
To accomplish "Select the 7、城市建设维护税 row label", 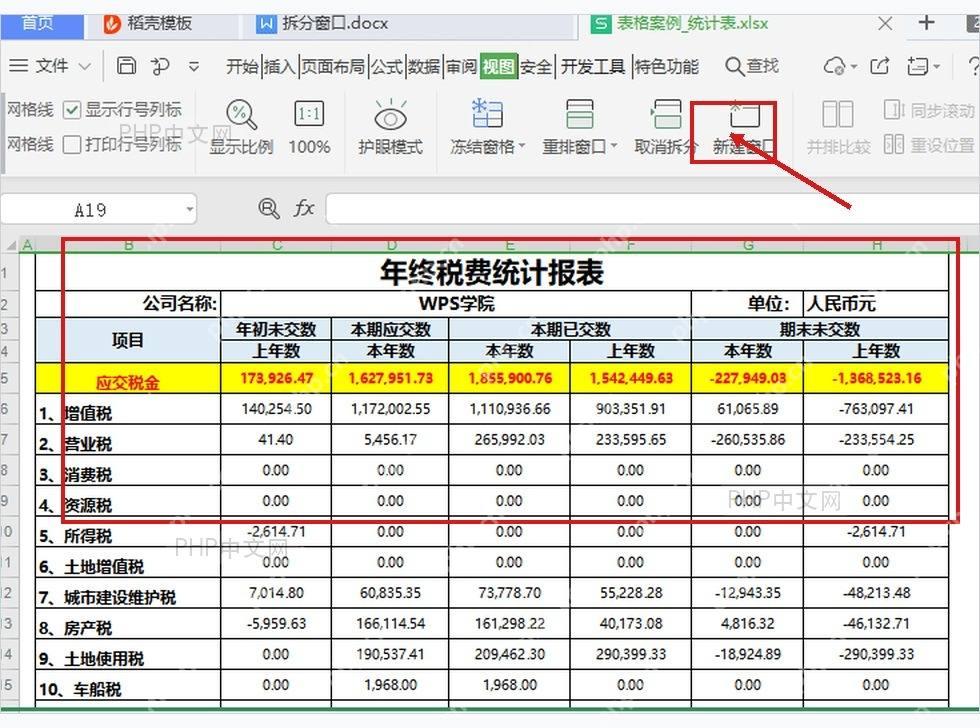I will coord(128,594).
